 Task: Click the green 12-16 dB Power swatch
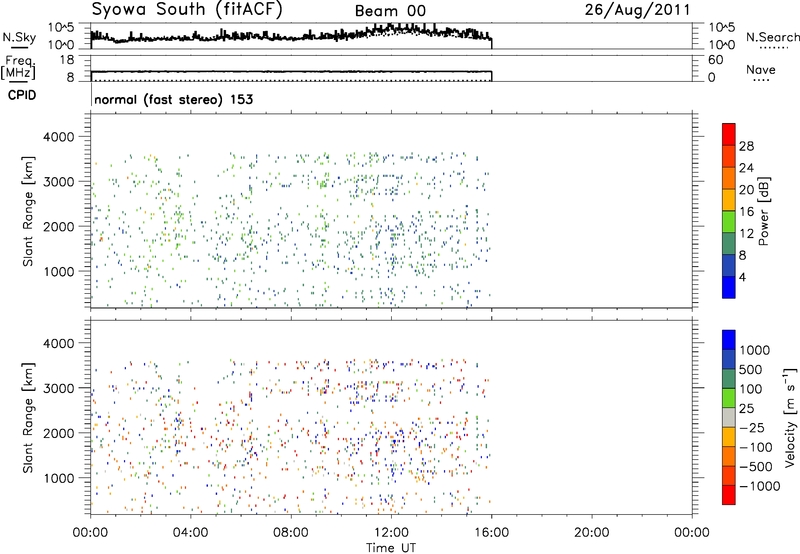pos(729,221)
